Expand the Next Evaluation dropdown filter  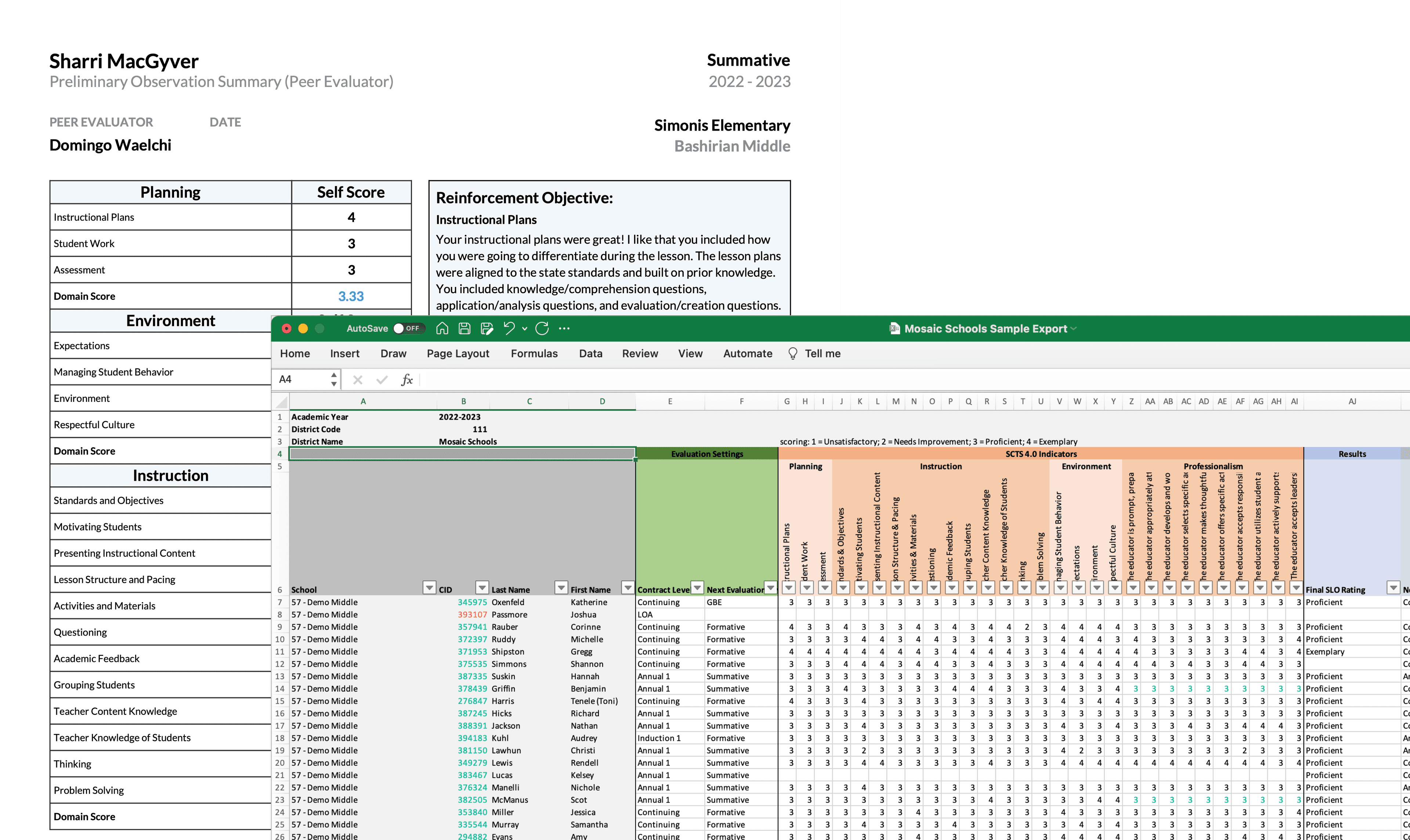pyautogui.click(x=770, y=589)
